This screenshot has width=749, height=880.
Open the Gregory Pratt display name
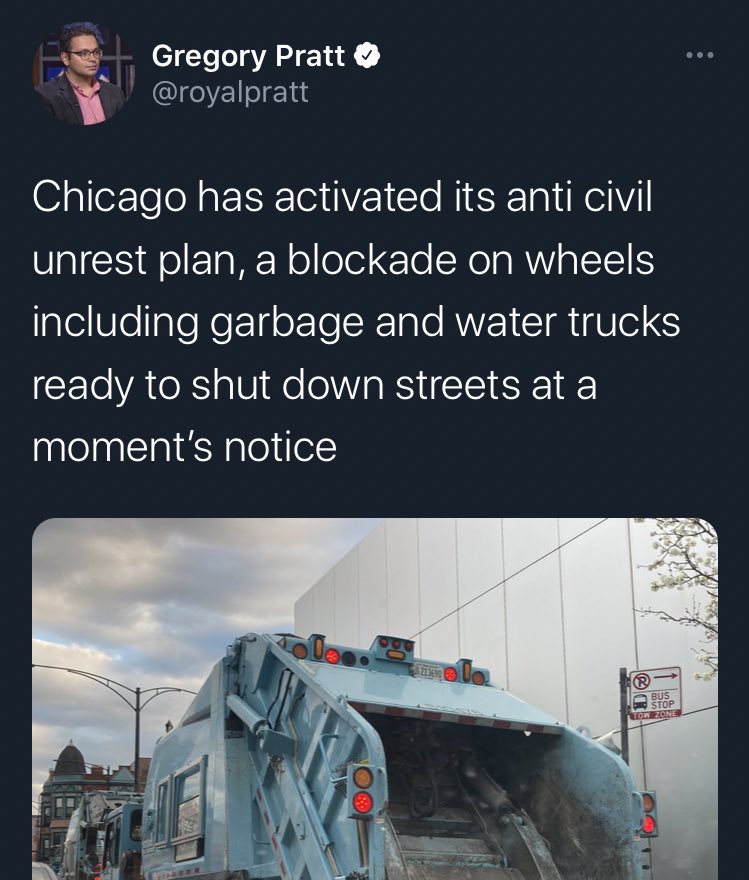248,56
